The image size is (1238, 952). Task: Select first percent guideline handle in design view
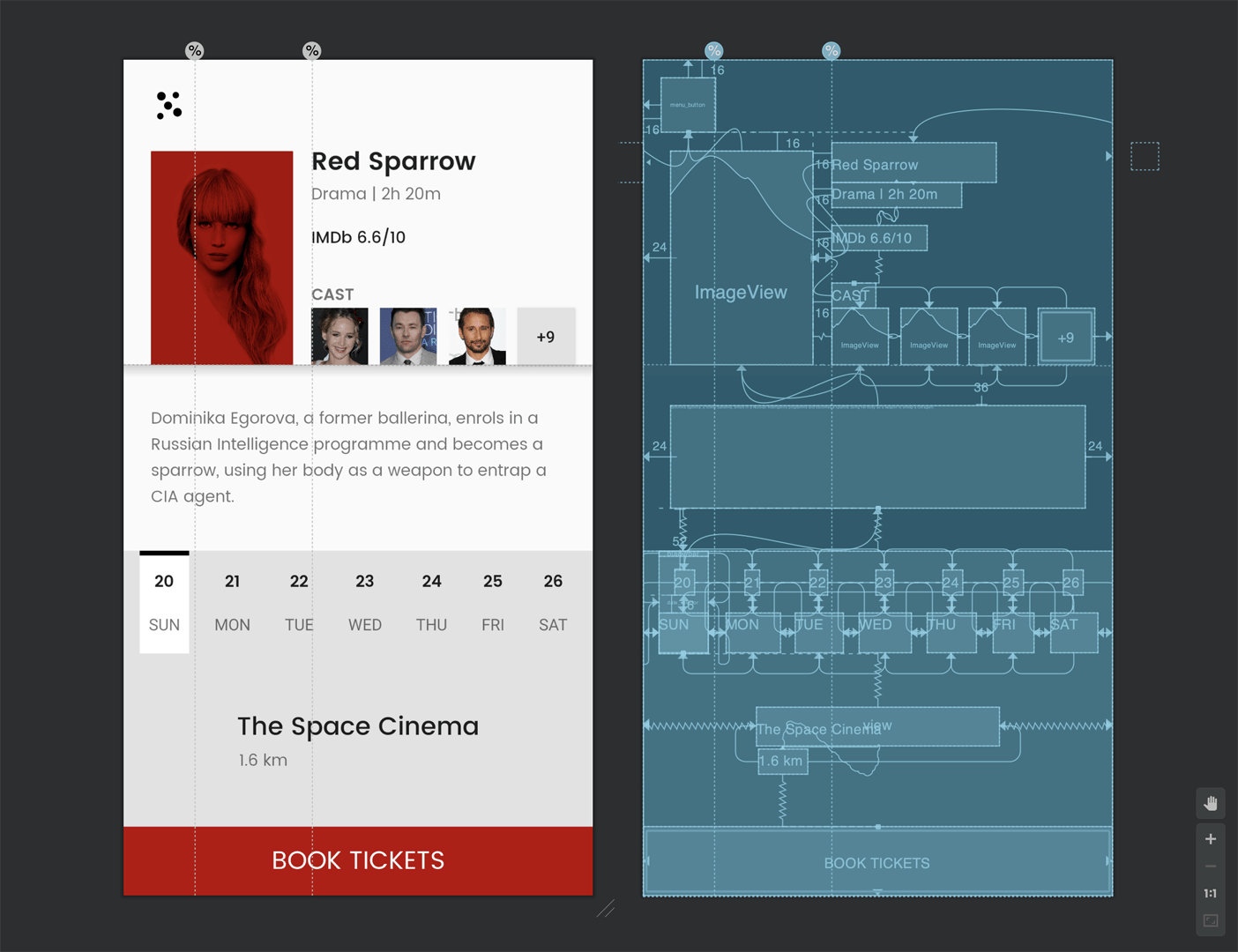point(194,50)
